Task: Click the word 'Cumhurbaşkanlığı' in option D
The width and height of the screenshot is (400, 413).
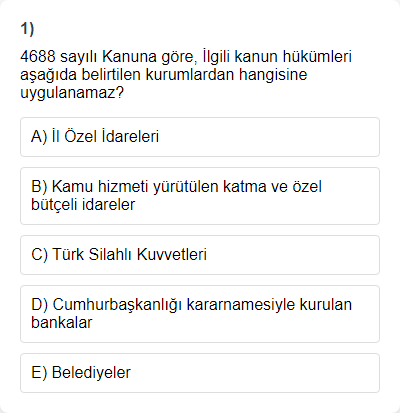Action: point(117,305)
